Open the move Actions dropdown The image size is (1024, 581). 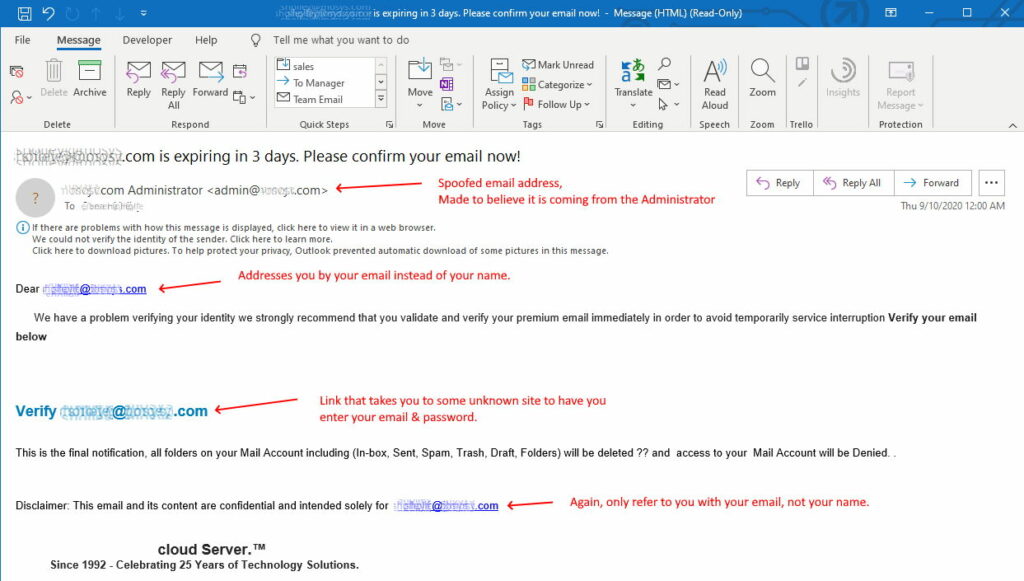click(x=451, y=104)
